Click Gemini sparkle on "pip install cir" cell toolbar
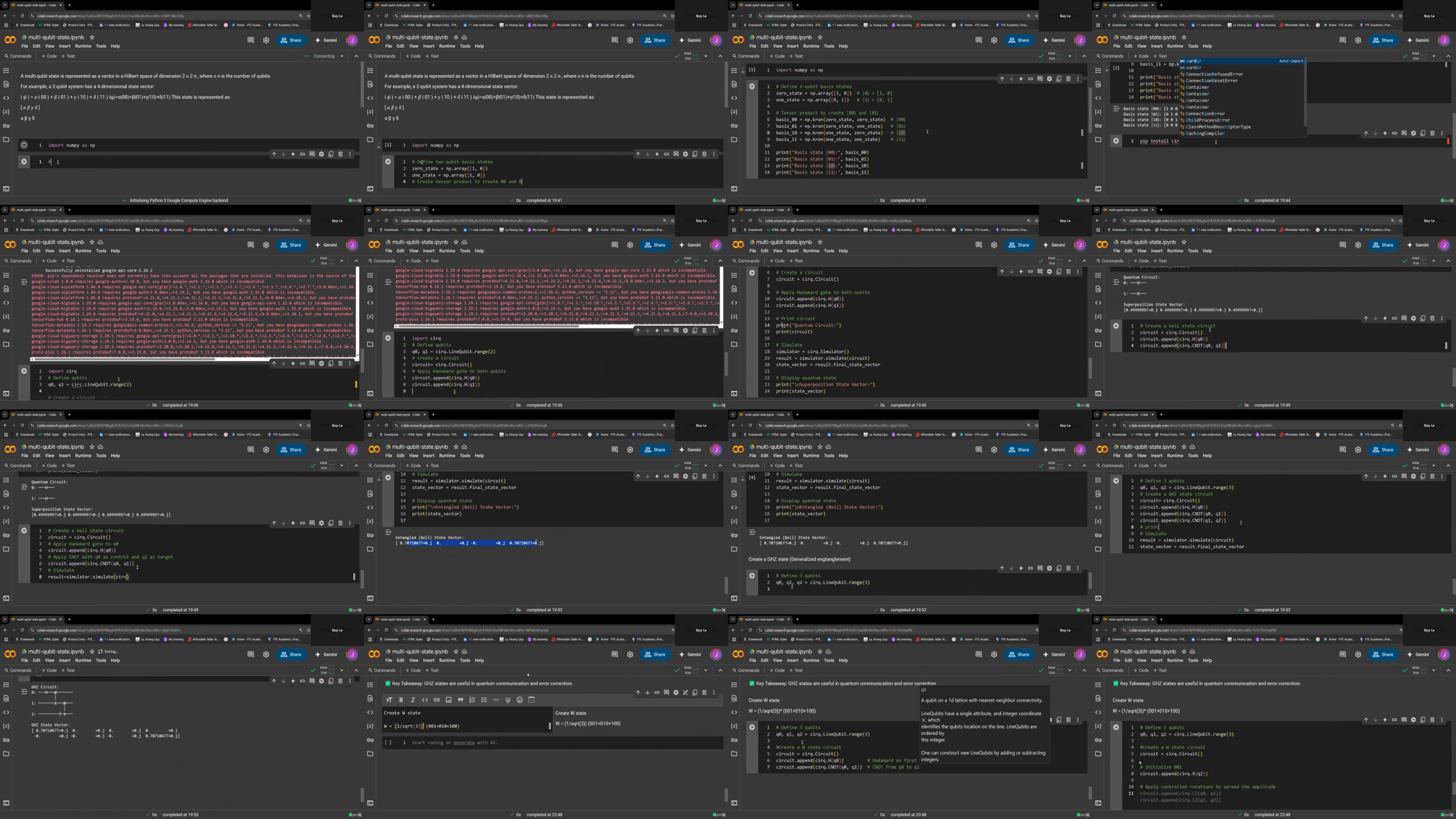This screenshot has height=819, width=1456. (x=1385, y=133)
